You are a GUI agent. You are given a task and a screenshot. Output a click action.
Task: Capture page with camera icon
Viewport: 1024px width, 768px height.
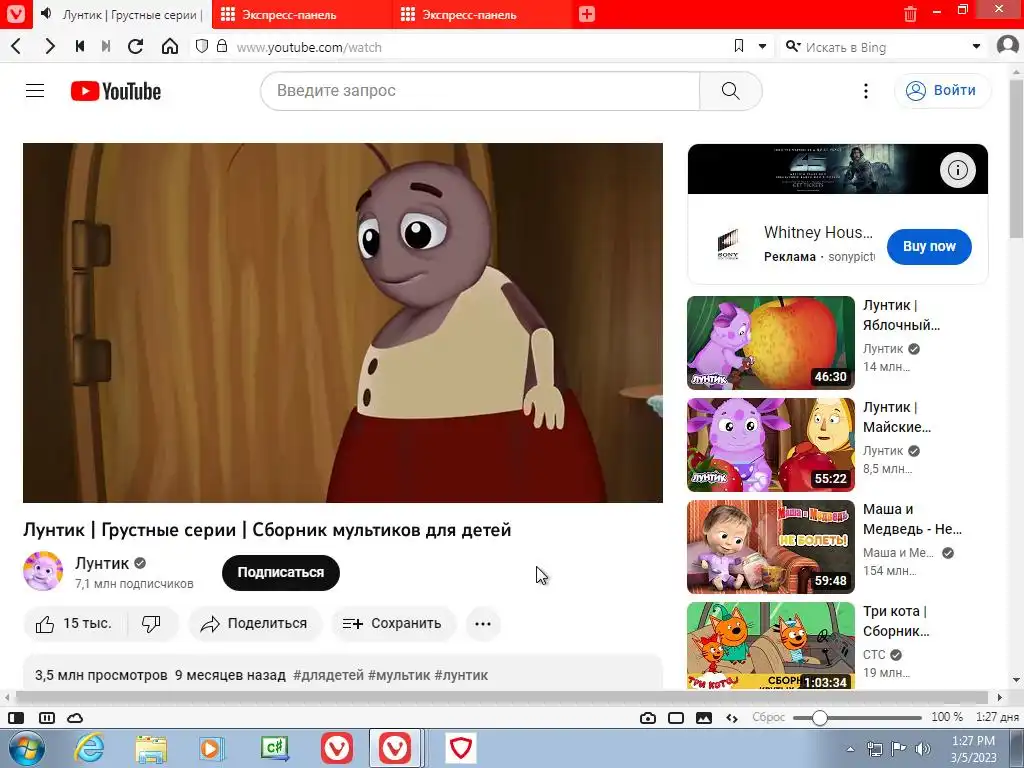(x=648, y=718)
